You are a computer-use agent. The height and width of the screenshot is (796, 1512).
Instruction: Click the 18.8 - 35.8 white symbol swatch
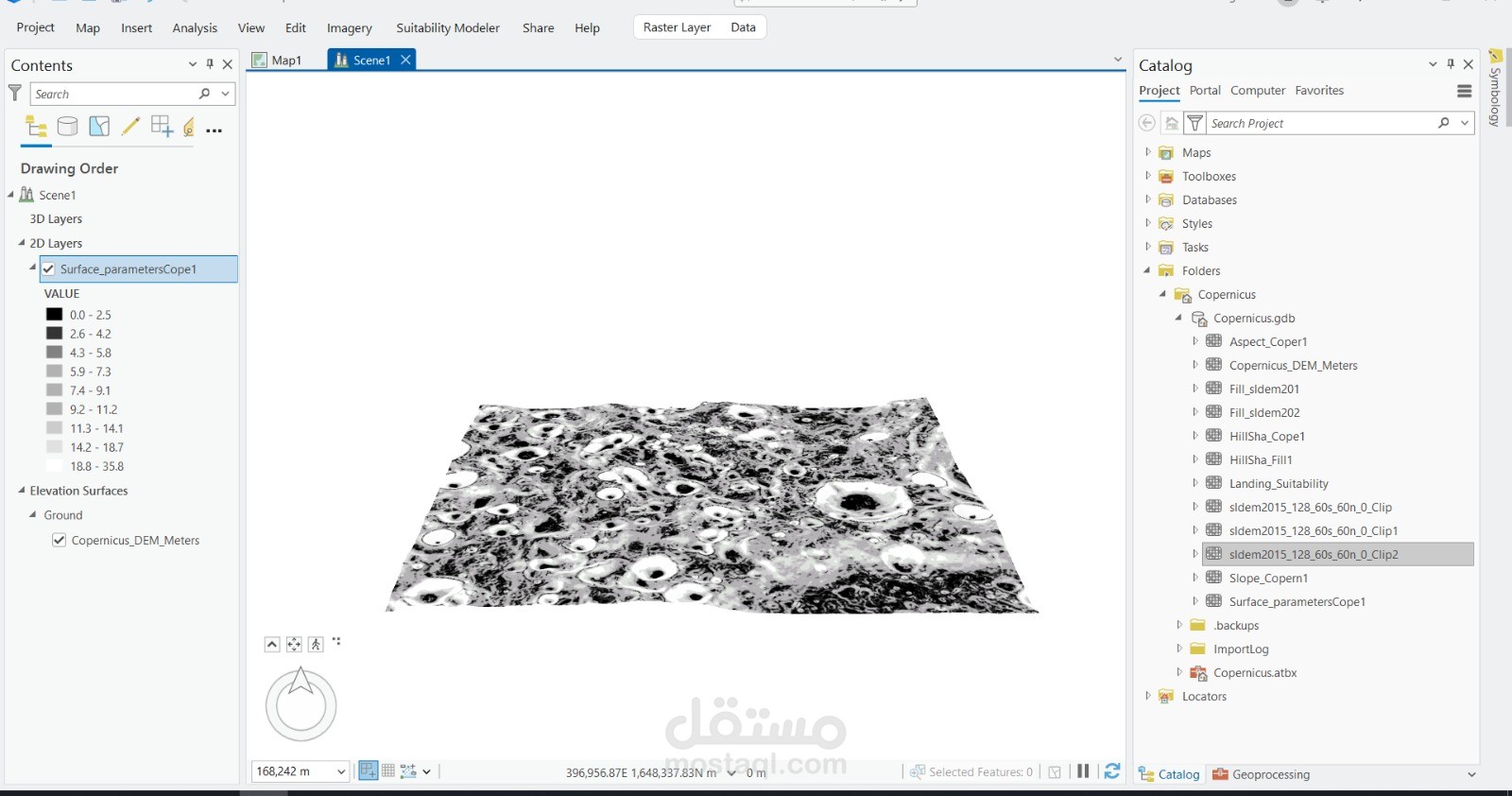54,465
